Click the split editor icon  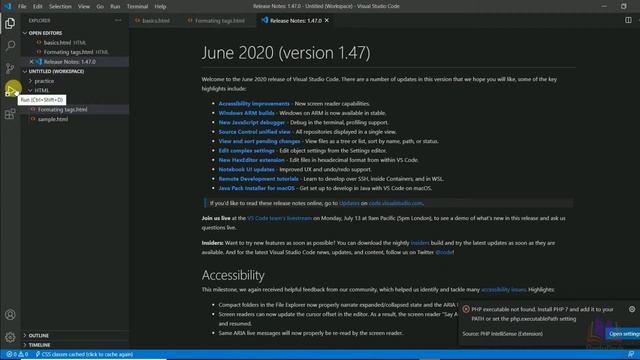[x=628, y=20]
